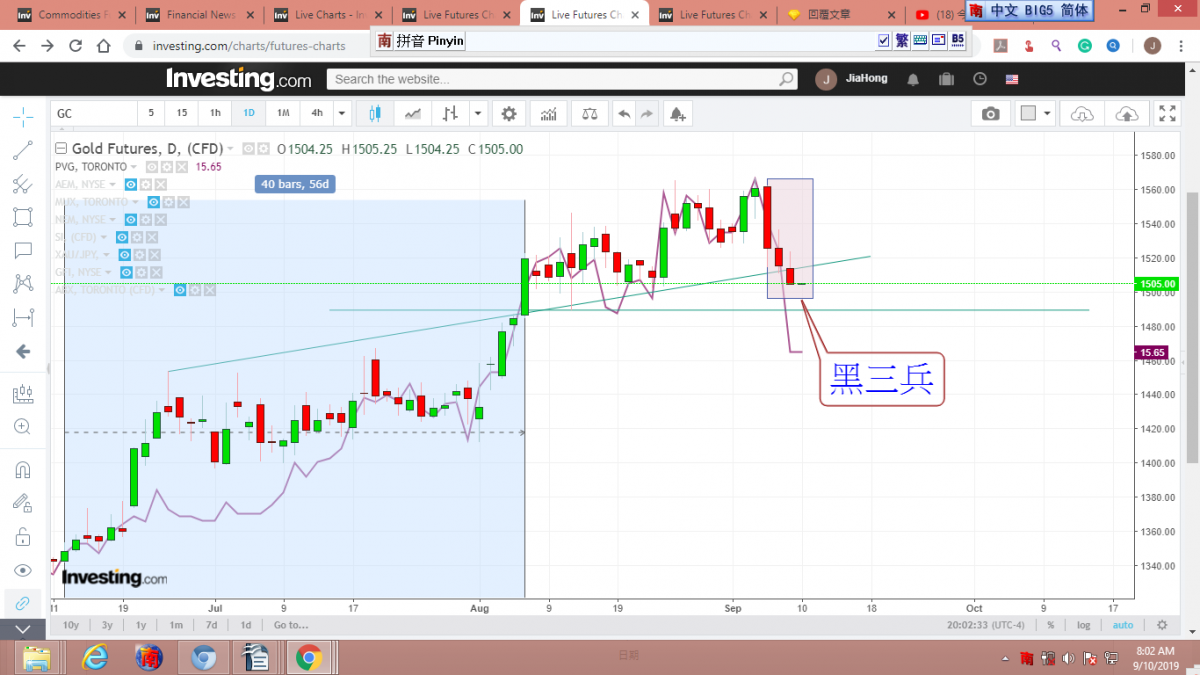Toggle the auto scale option
1200x675 pixels.
click(x=1123, y=625)
